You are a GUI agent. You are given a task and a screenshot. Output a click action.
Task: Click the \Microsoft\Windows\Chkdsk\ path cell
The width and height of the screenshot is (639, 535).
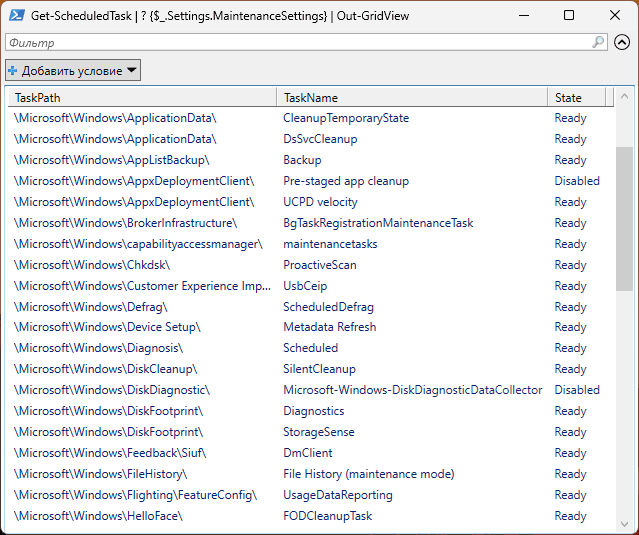[92, 265]
